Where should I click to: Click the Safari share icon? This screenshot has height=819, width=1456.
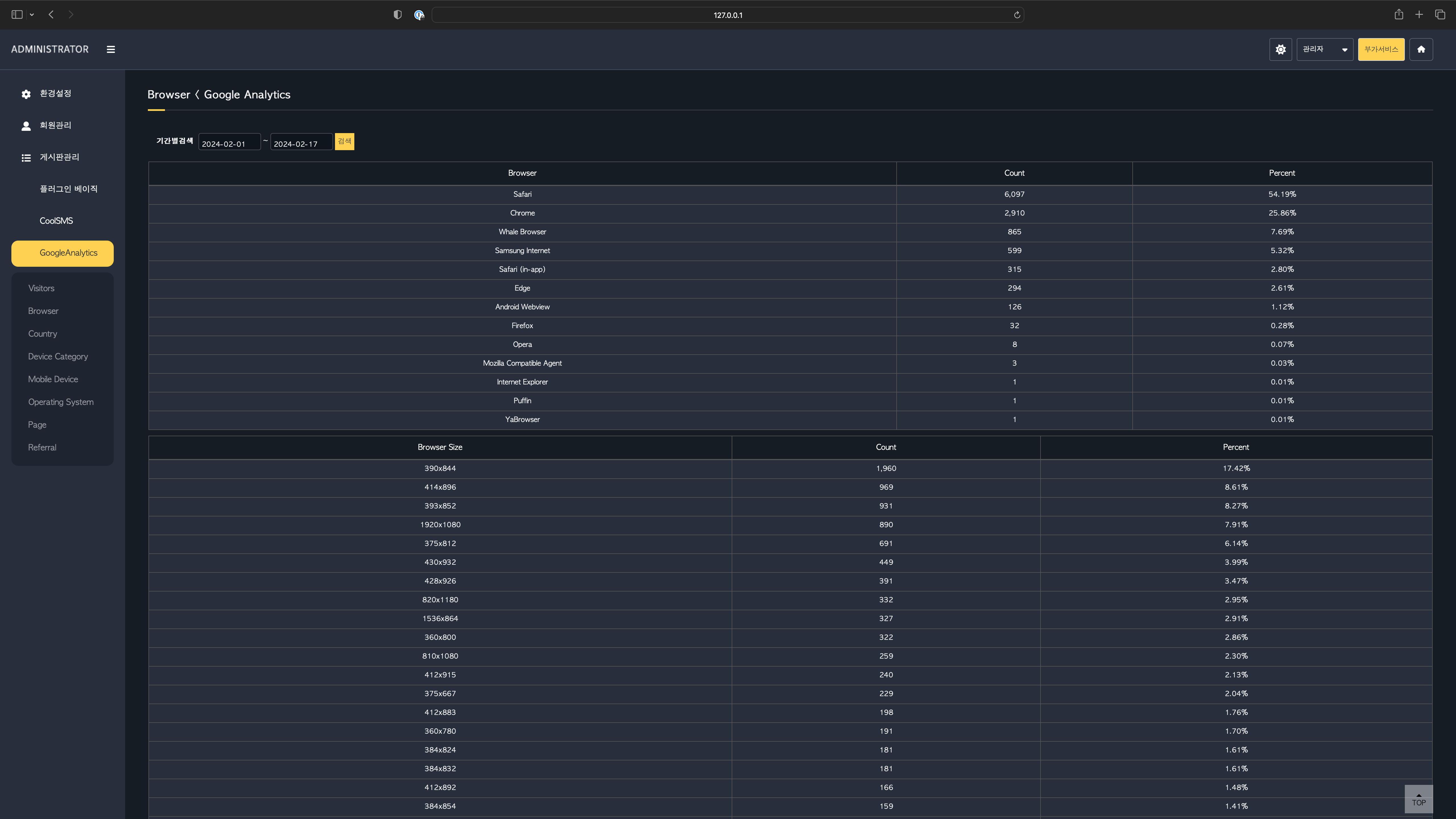coord(1398,15)
